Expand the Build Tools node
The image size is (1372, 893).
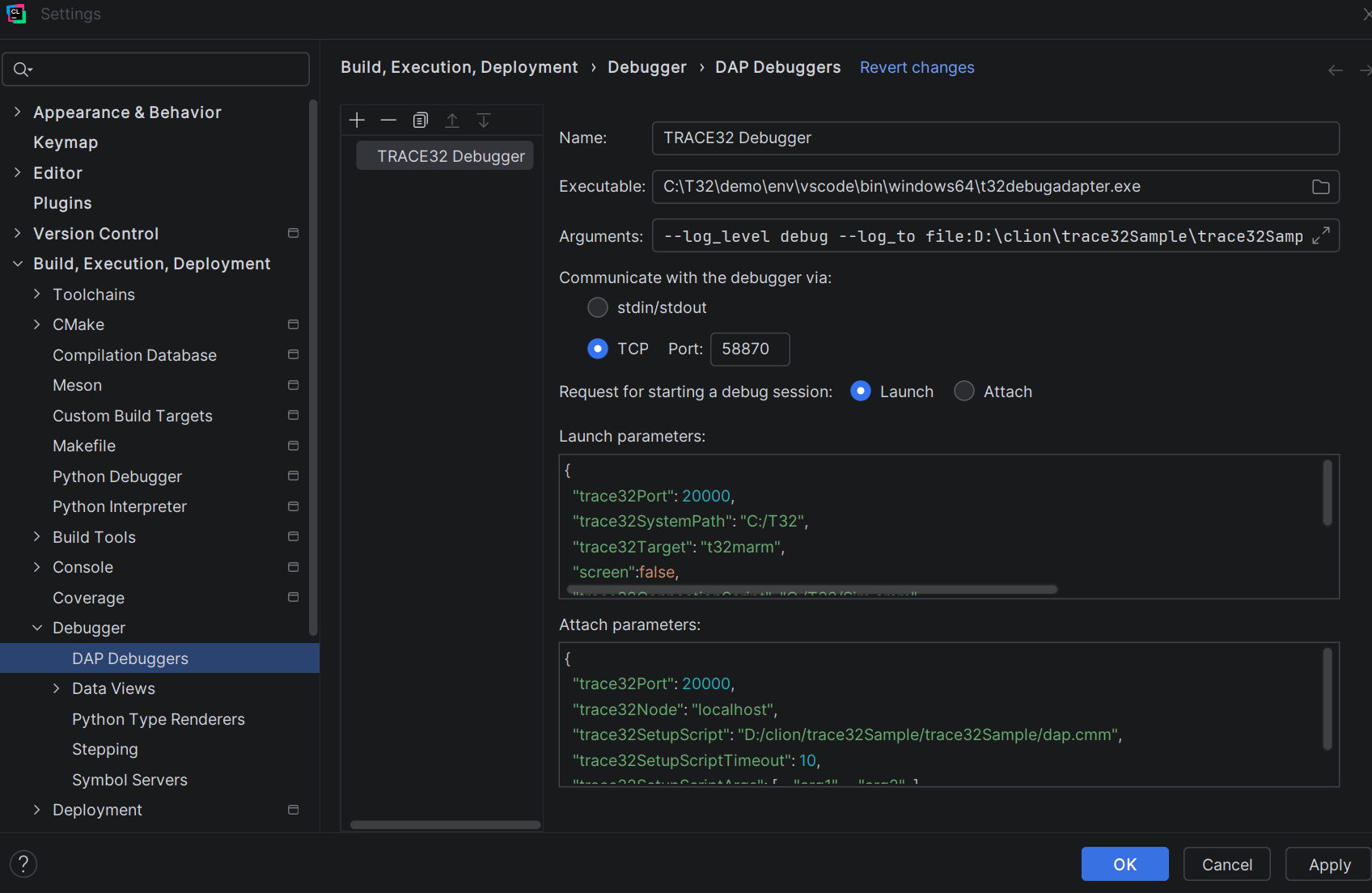coord(36,536)
